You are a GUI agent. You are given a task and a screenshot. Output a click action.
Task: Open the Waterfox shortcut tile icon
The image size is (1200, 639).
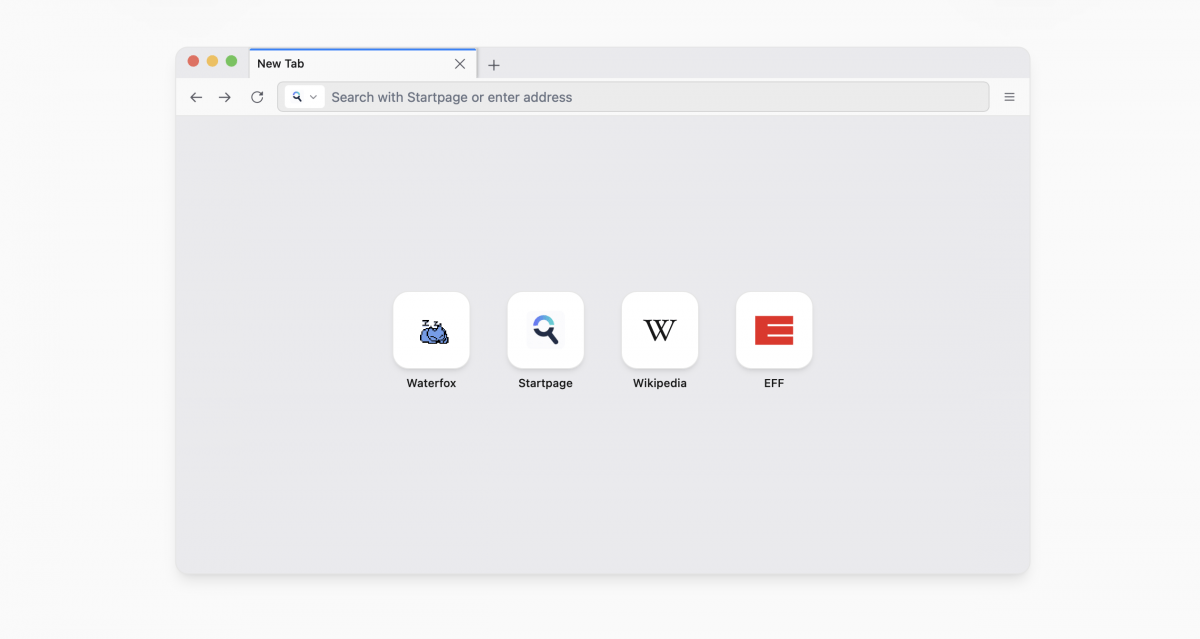[431, 330]
